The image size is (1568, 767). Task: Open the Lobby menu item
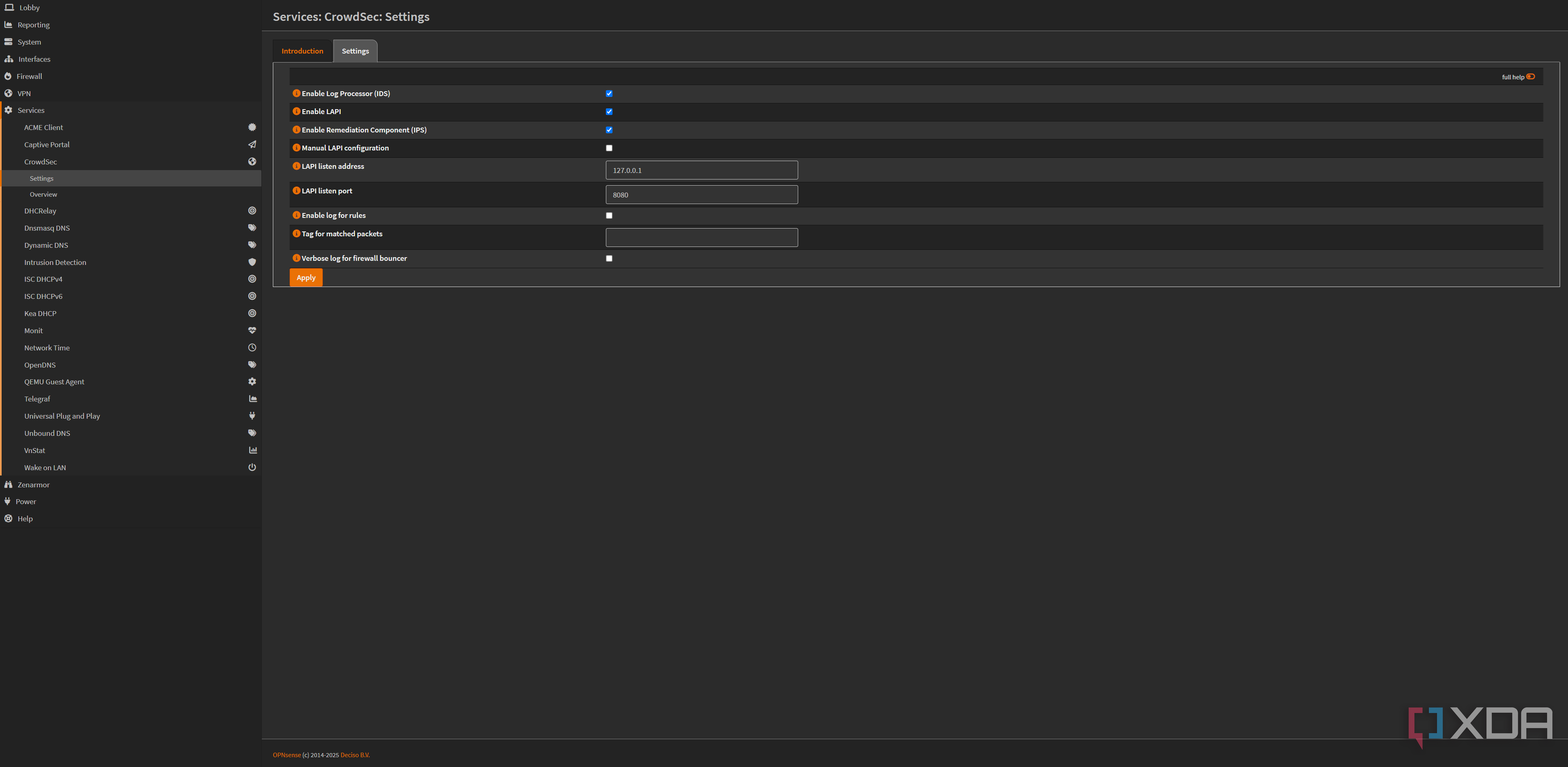coord(131,8)
